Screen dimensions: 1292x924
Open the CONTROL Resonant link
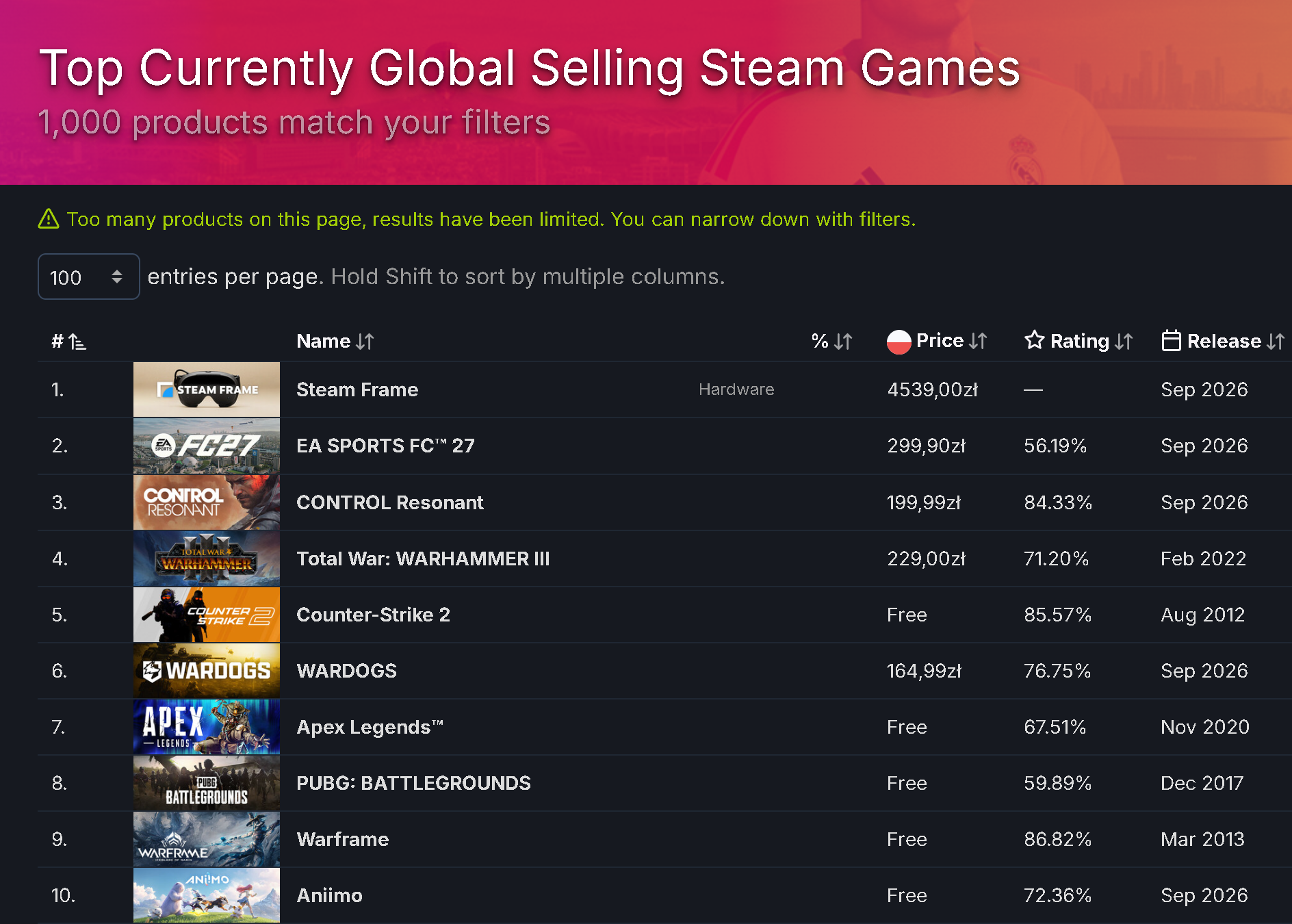[x=390, y=502]
